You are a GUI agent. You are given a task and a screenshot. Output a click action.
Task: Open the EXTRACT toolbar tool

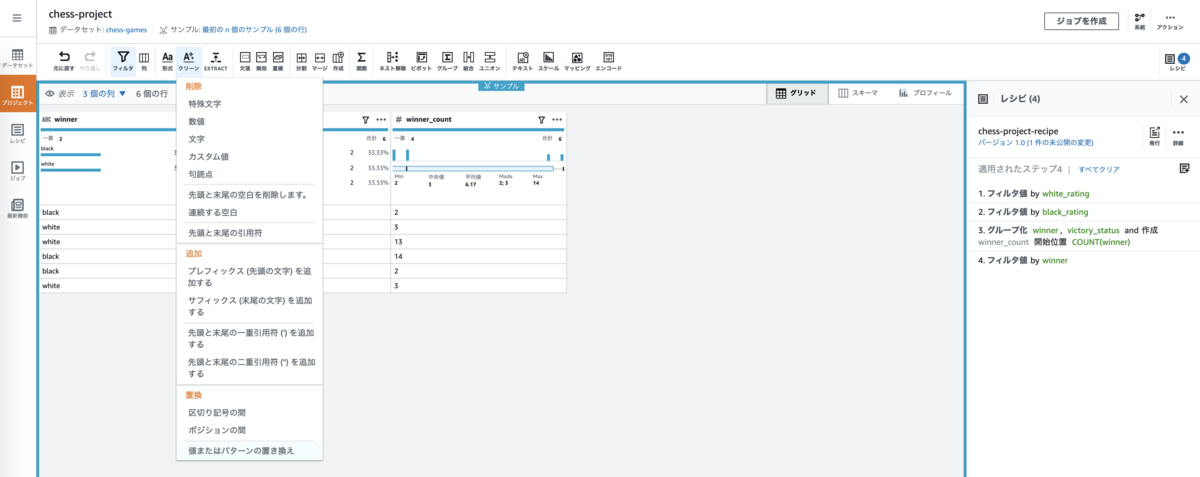pos(216,61)
